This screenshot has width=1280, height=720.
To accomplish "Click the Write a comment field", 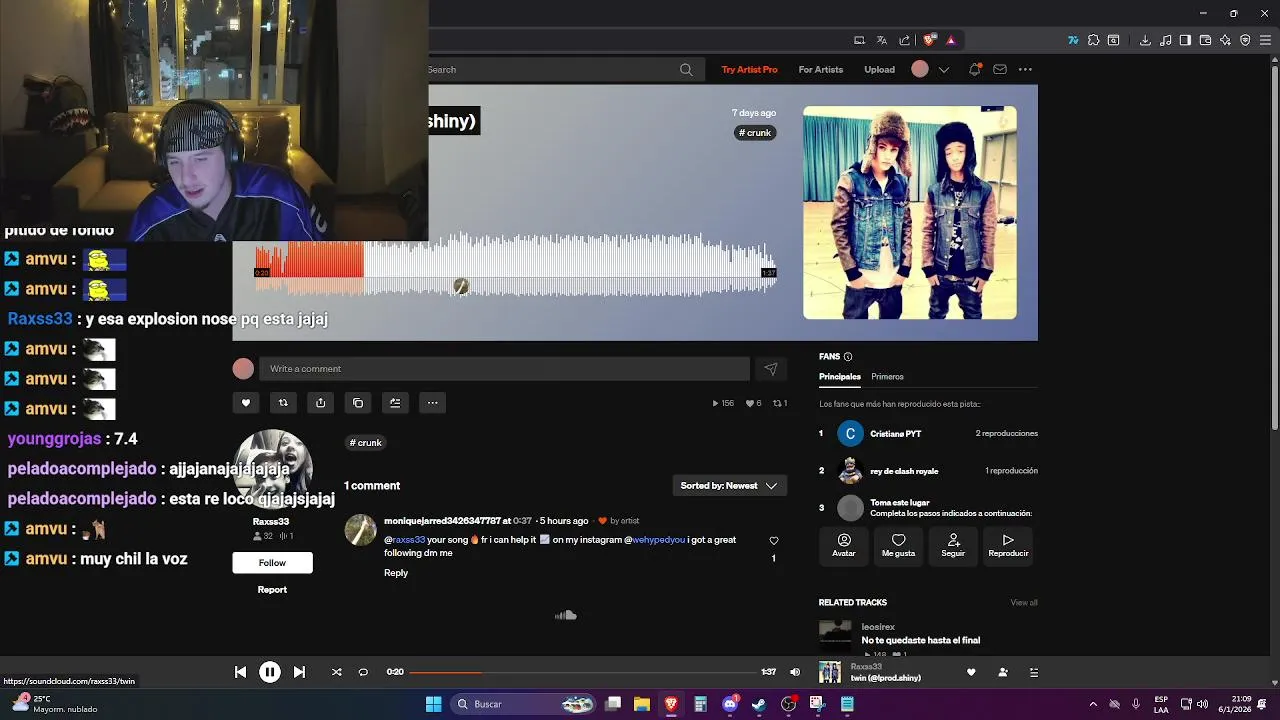I will click(504, 369).
